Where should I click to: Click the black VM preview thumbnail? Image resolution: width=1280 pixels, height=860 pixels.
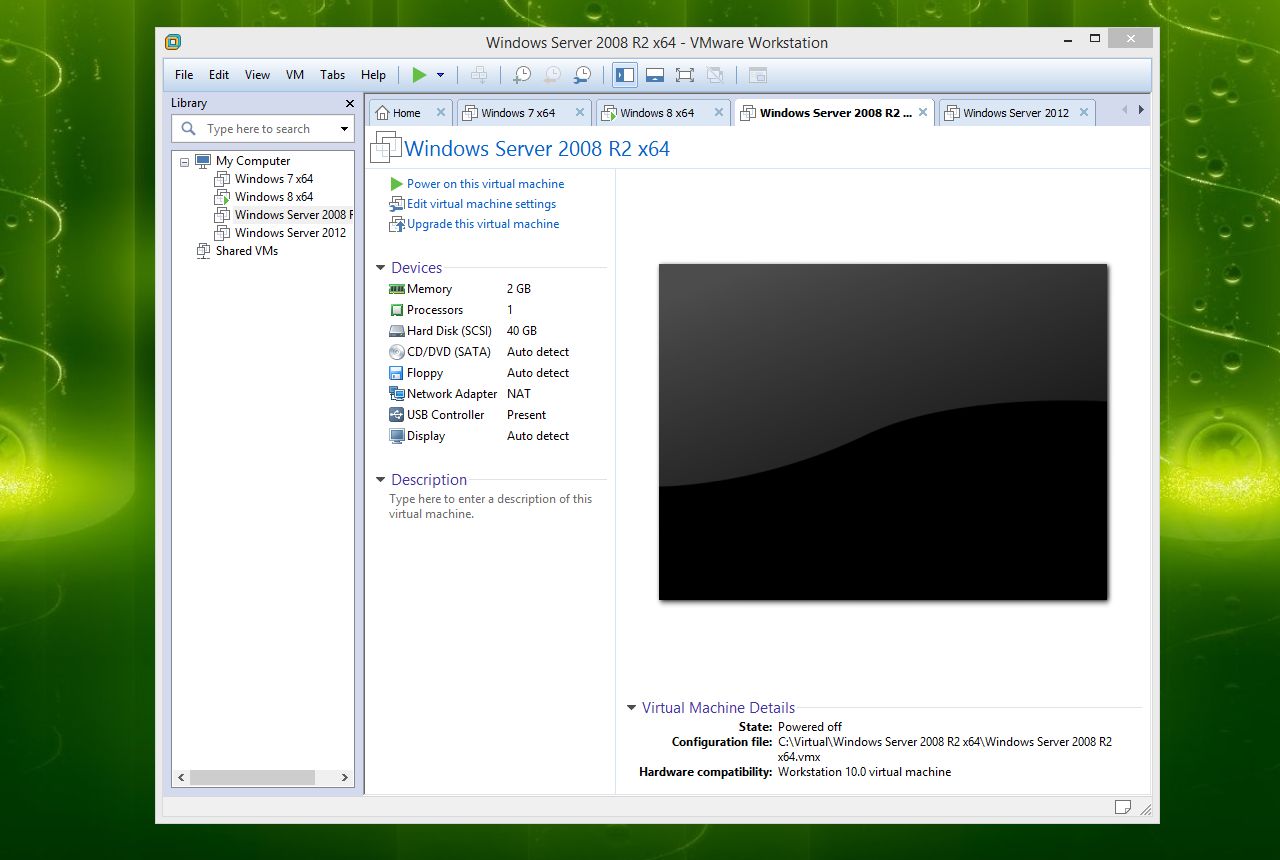(x=882, y=432)
